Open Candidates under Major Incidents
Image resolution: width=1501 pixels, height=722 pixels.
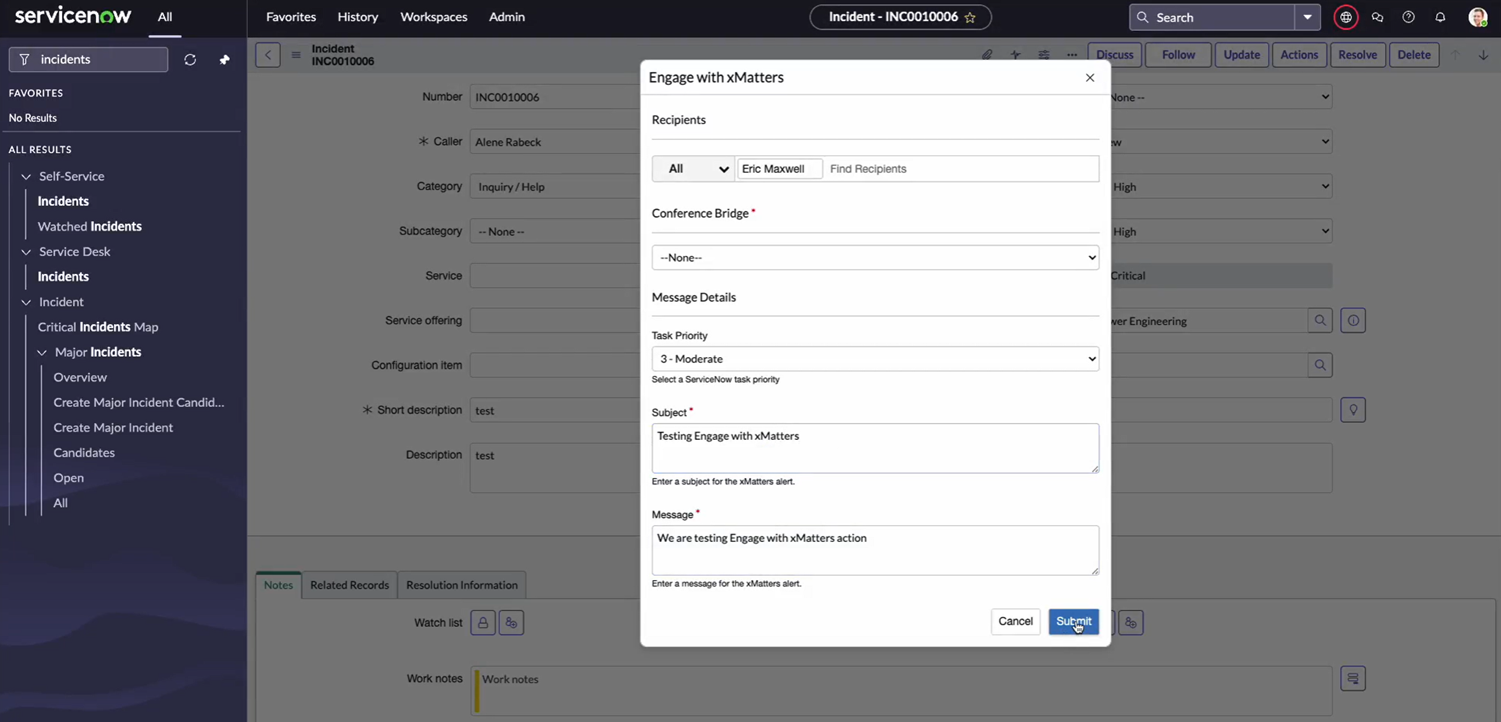tap(84, 453)
